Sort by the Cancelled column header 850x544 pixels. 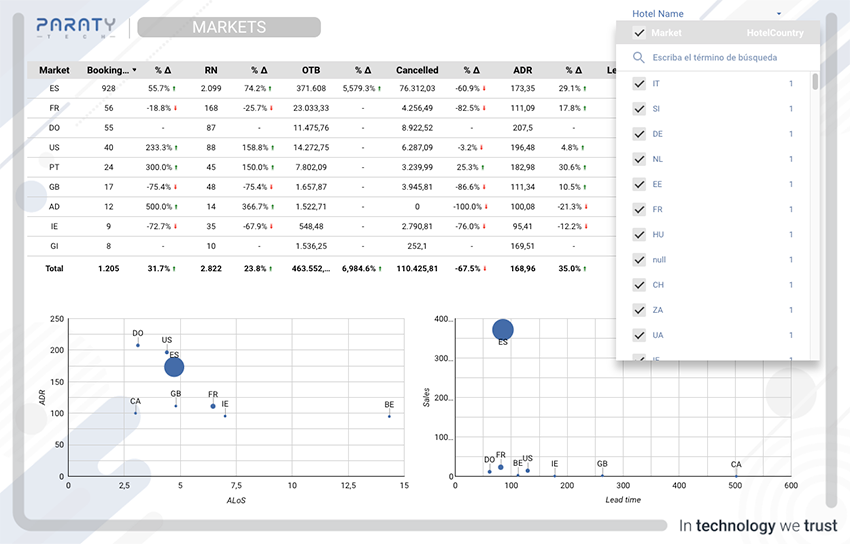pyautogui.click(x=417, y=70)
